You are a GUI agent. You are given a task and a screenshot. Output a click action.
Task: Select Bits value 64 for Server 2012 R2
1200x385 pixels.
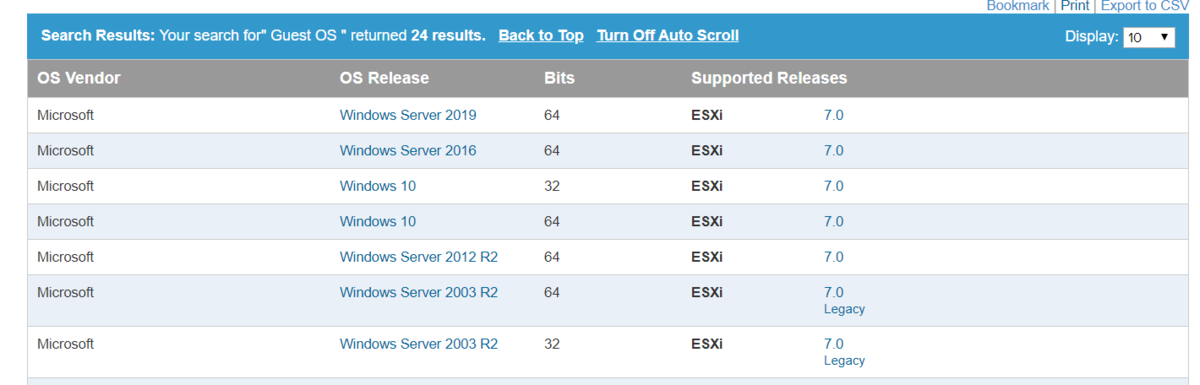coord(552,257)
